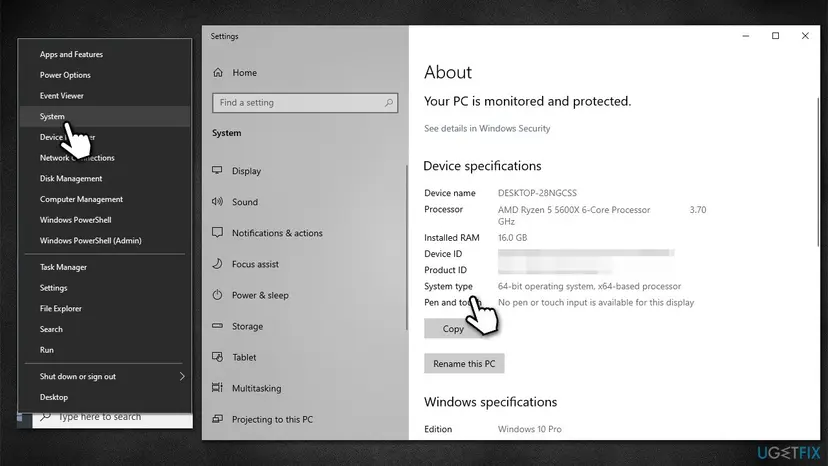The width and height of the screenshot is (828, 466).
Task: Select 64-bit operating system text
Action: click(x=589, y=286)
